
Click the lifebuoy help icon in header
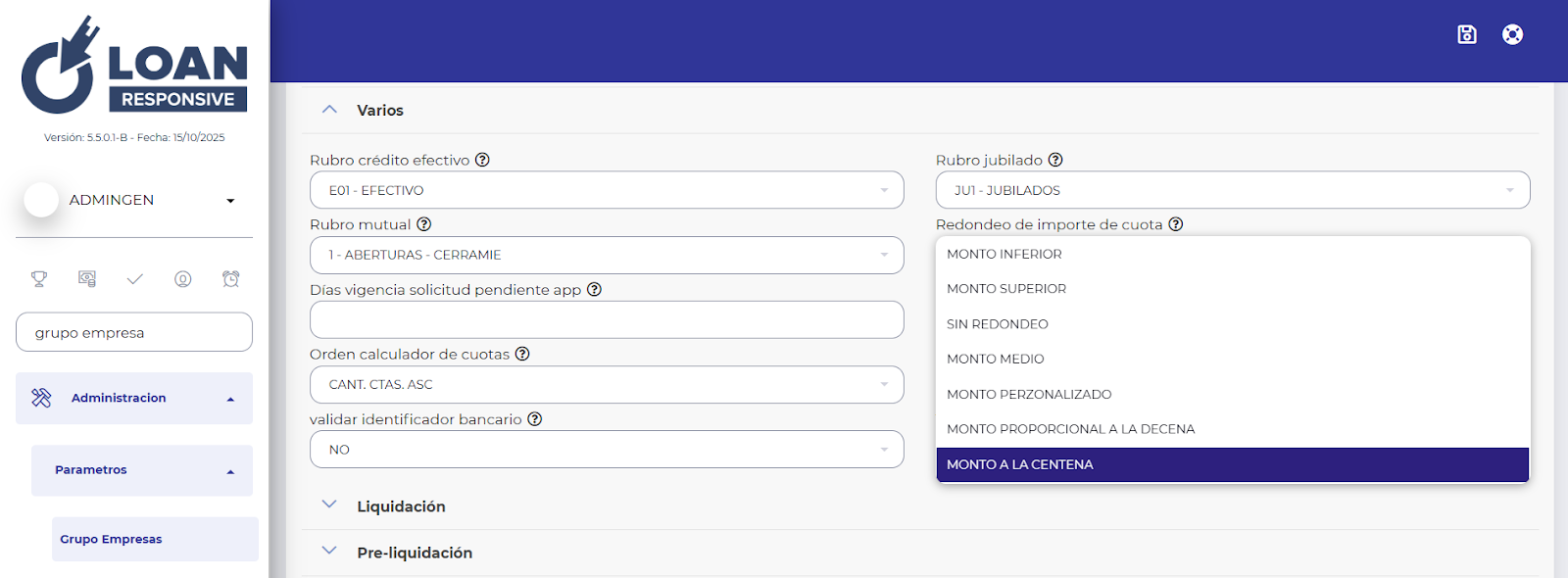tap(1512, 35)
